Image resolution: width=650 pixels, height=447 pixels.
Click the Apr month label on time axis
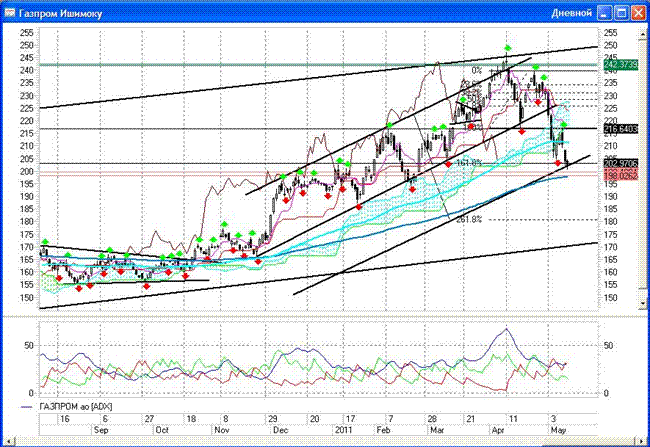[x=498, y=430]
